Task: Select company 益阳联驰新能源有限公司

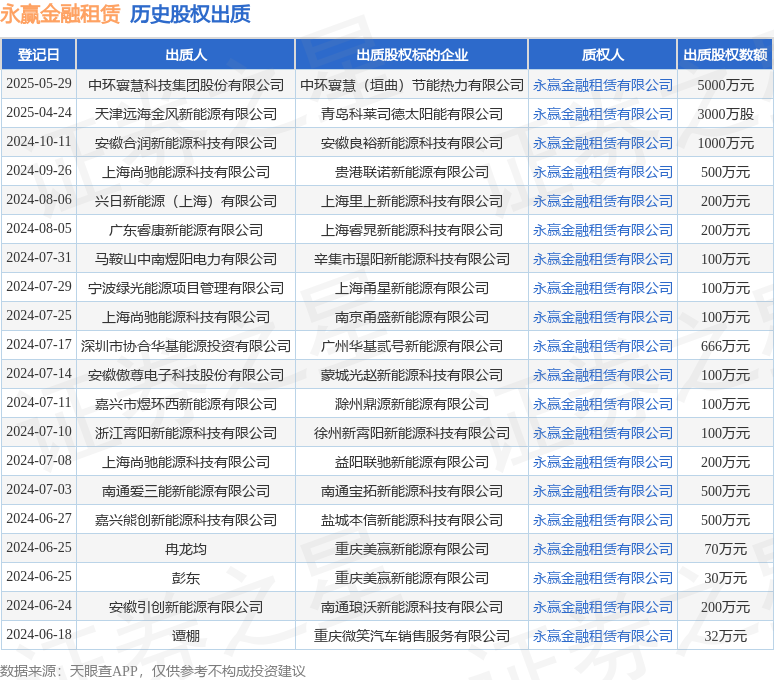Action: (412, 462)
